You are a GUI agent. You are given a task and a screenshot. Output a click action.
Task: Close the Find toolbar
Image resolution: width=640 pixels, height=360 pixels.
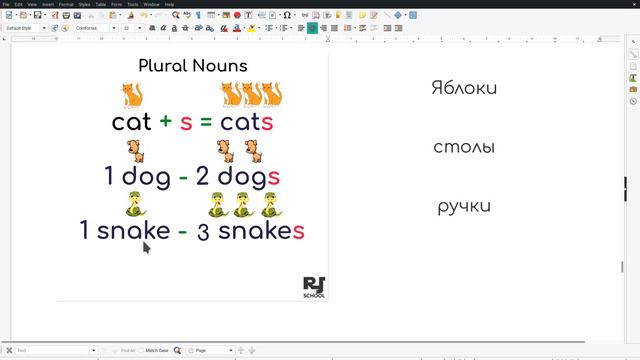[9, 350]
